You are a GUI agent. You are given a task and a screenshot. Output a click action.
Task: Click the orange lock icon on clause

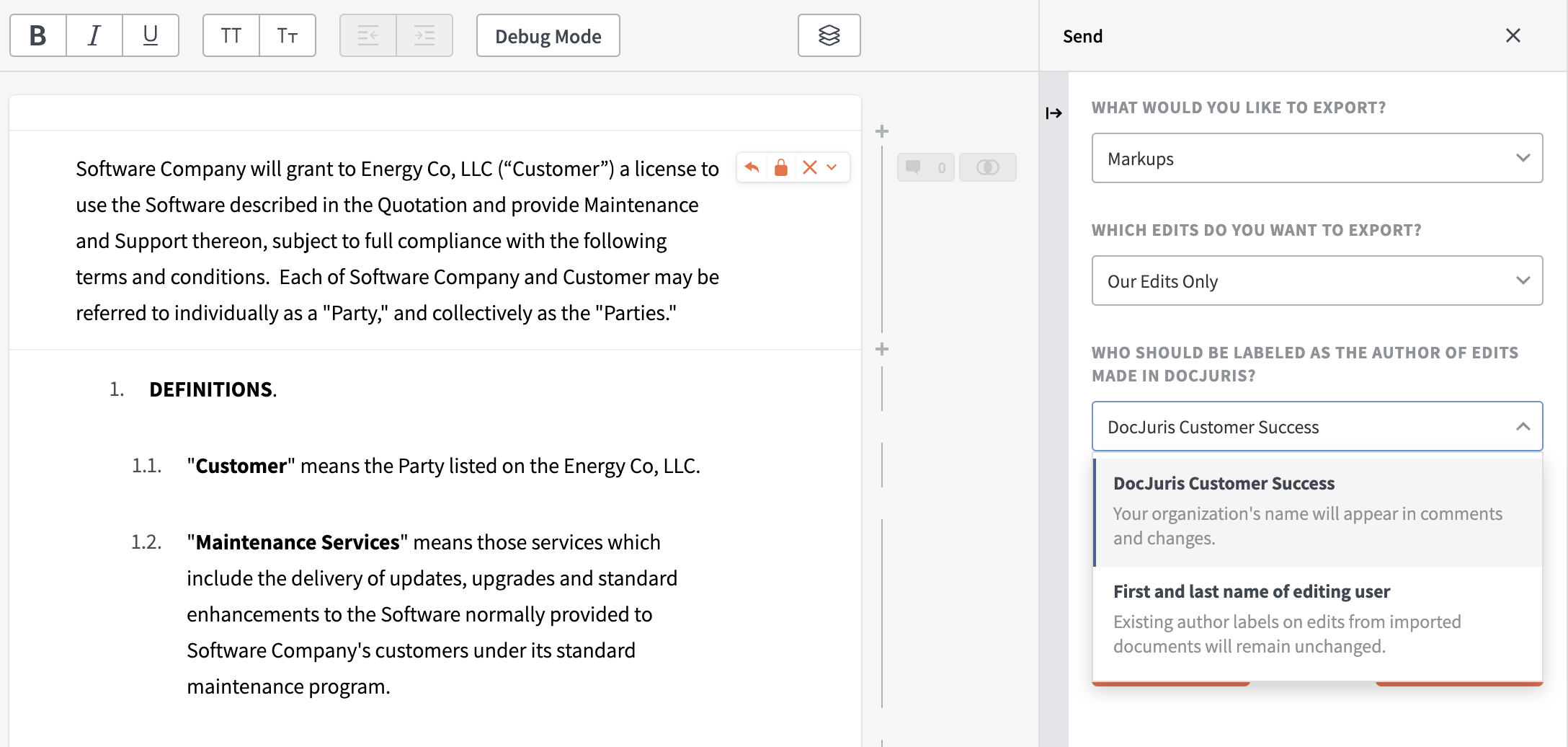pos(781,167)
